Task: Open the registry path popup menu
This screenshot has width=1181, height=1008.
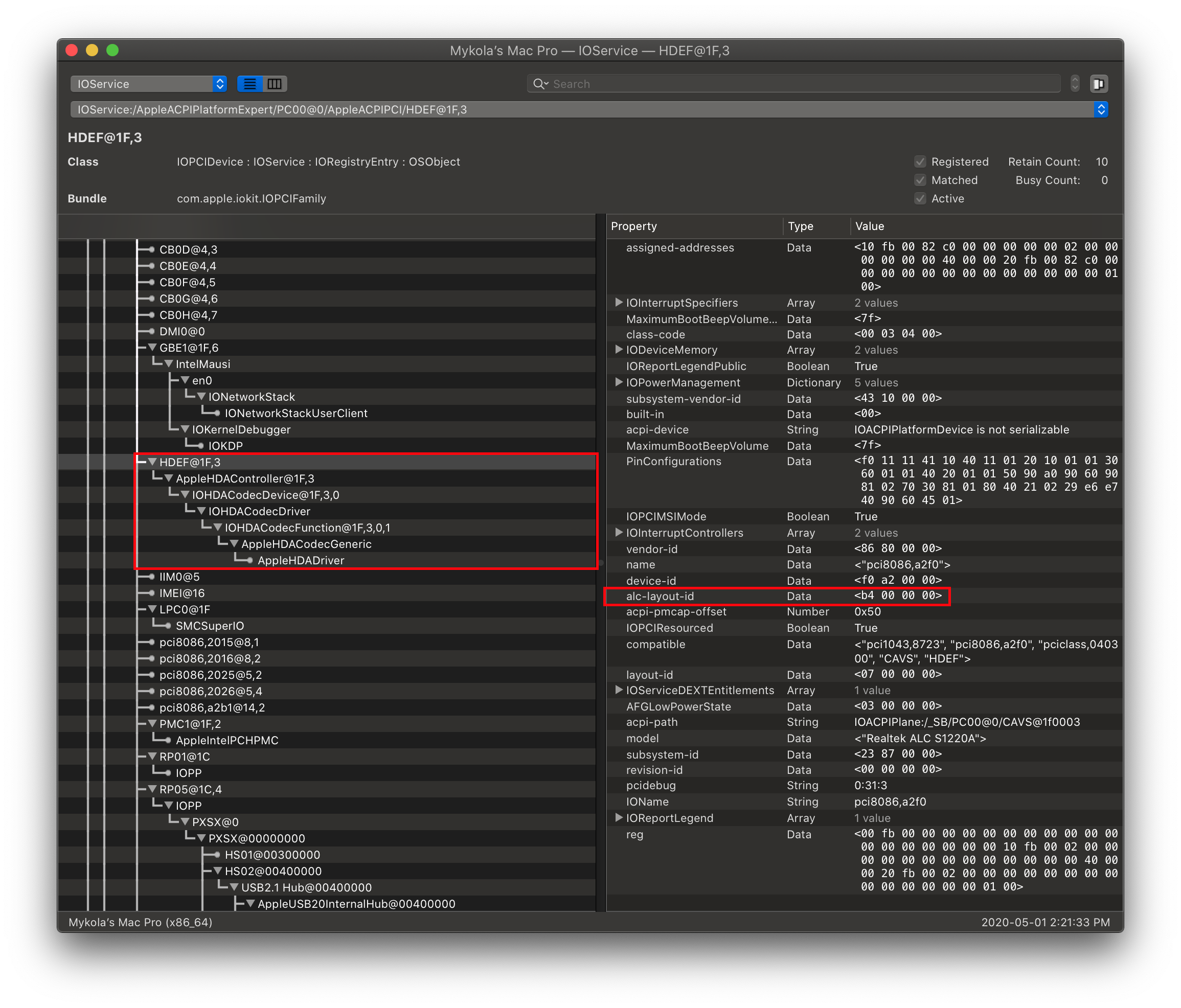Action: 1101,109
